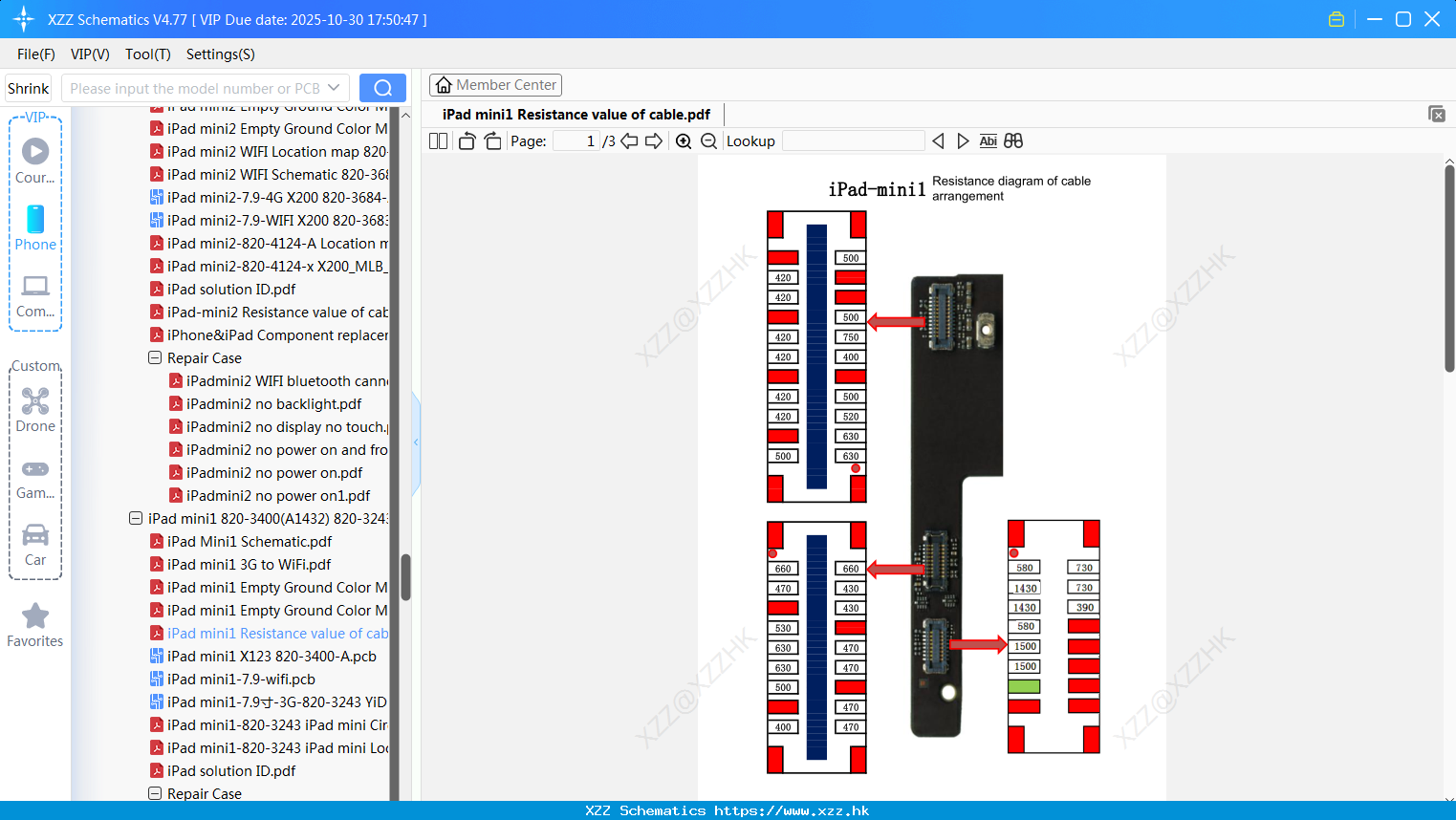
Task: Open iPad mini2-7.9-4G X200 820-3684 file
Action: (x=269, y=198)
